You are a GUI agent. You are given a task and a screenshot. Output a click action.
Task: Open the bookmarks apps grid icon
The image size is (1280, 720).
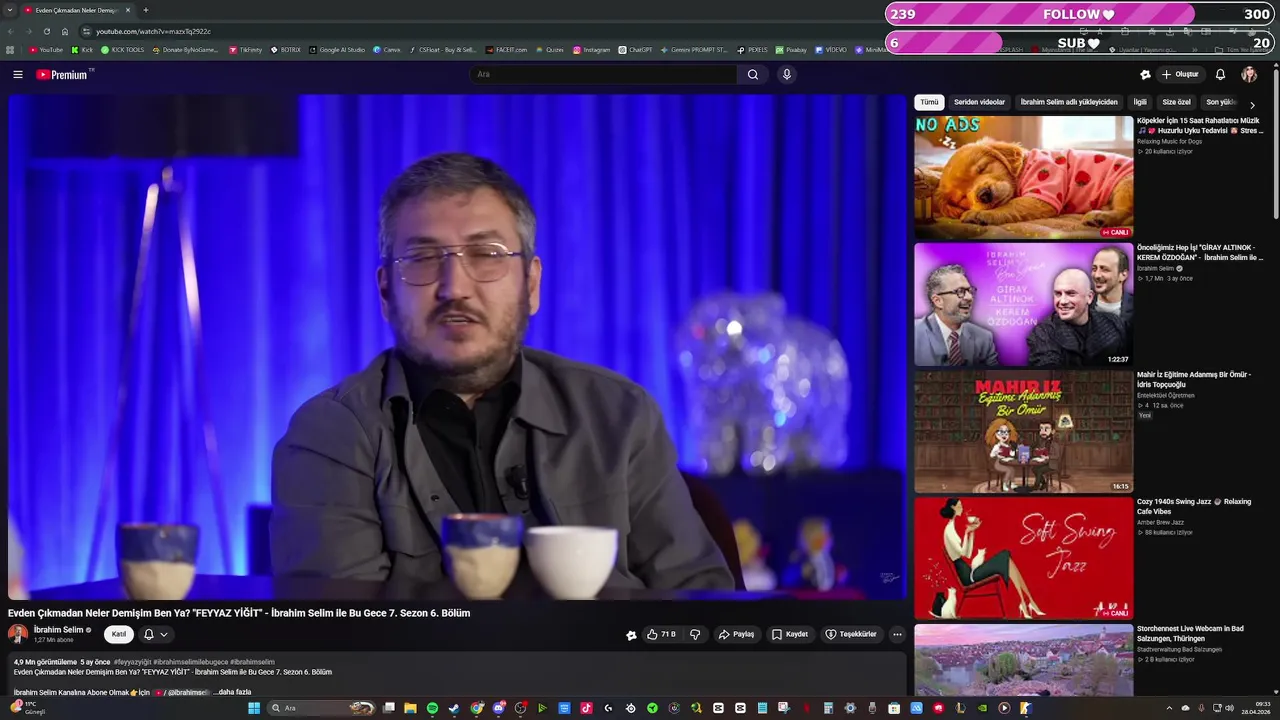[10, 49]
